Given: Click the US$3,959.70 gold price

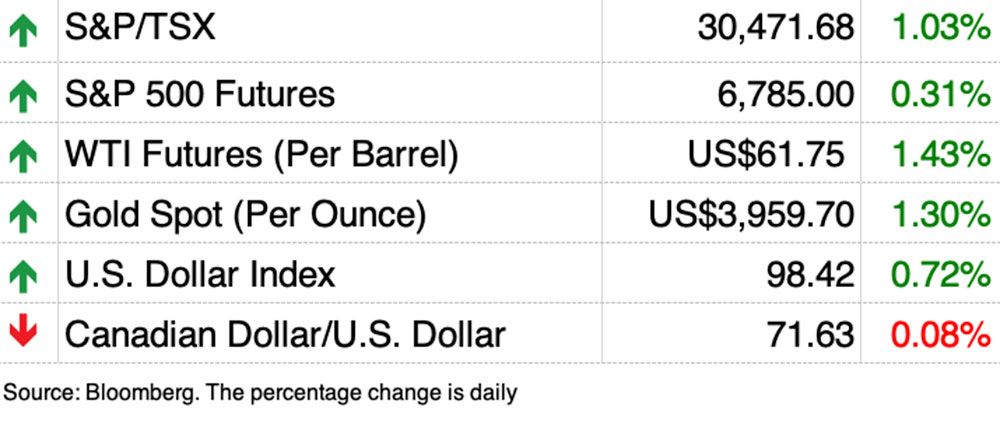Looking at the screenshot, I should [751, 214].
